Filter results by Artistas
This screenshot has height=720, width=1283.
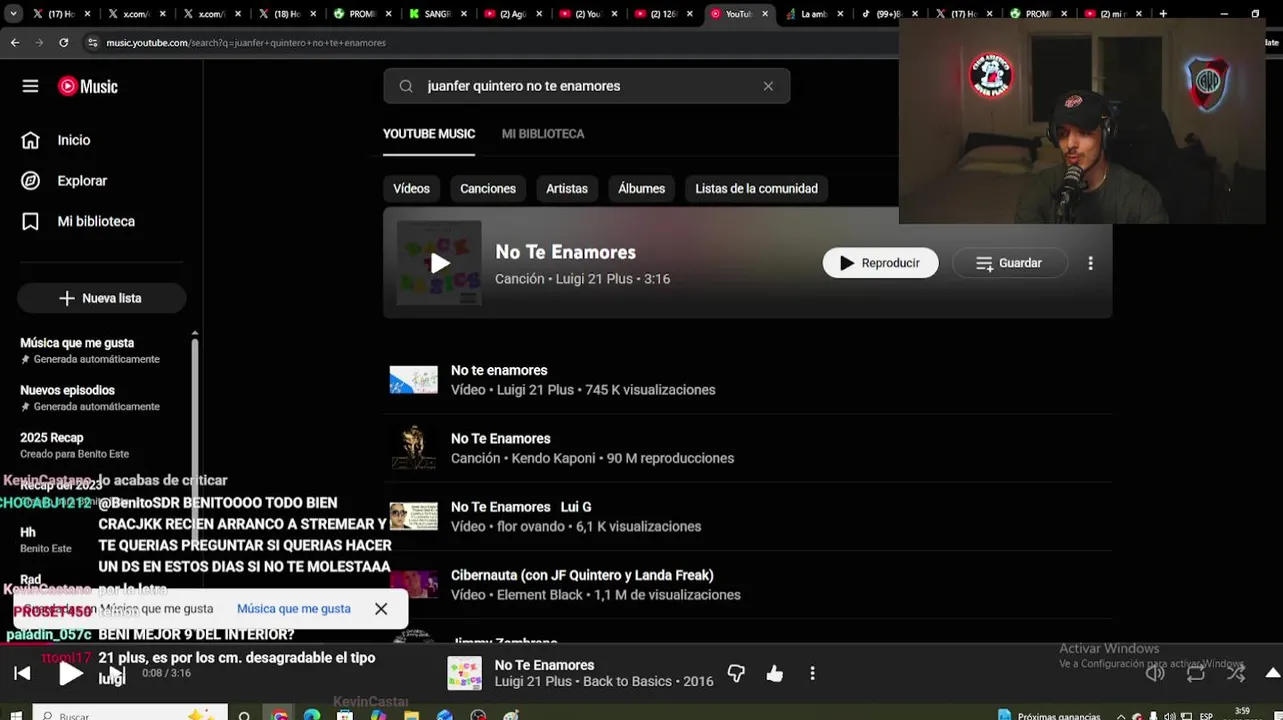click(x=567, y=188)
